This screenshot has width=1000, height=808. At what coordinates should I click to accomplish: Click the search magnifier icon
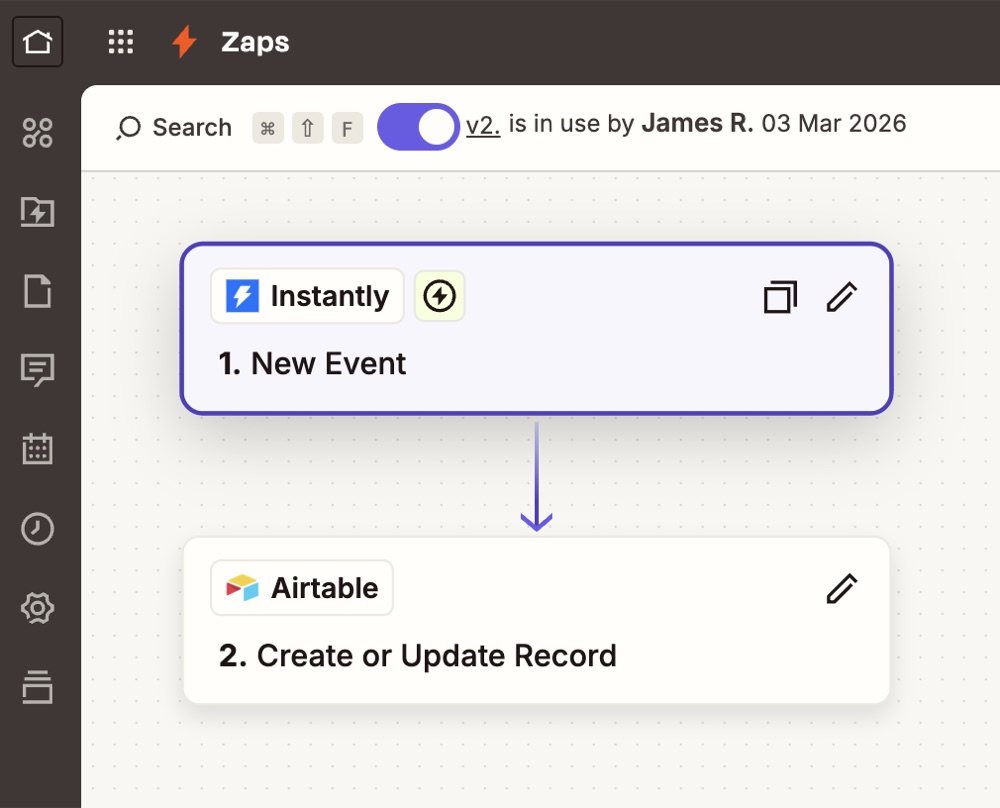(128, 128)
